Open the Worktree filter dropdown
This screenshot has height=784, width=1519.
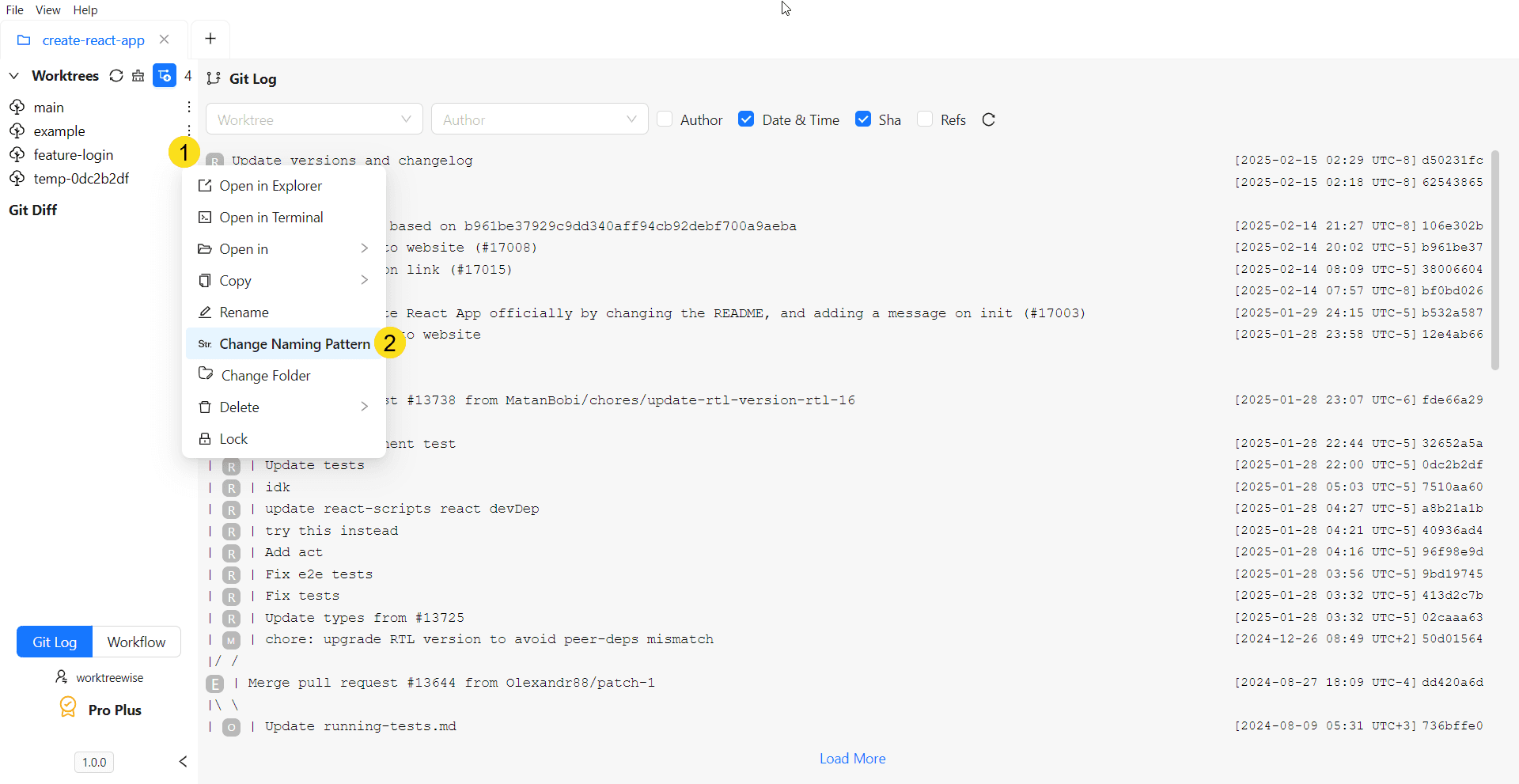[x=314, y=119]
